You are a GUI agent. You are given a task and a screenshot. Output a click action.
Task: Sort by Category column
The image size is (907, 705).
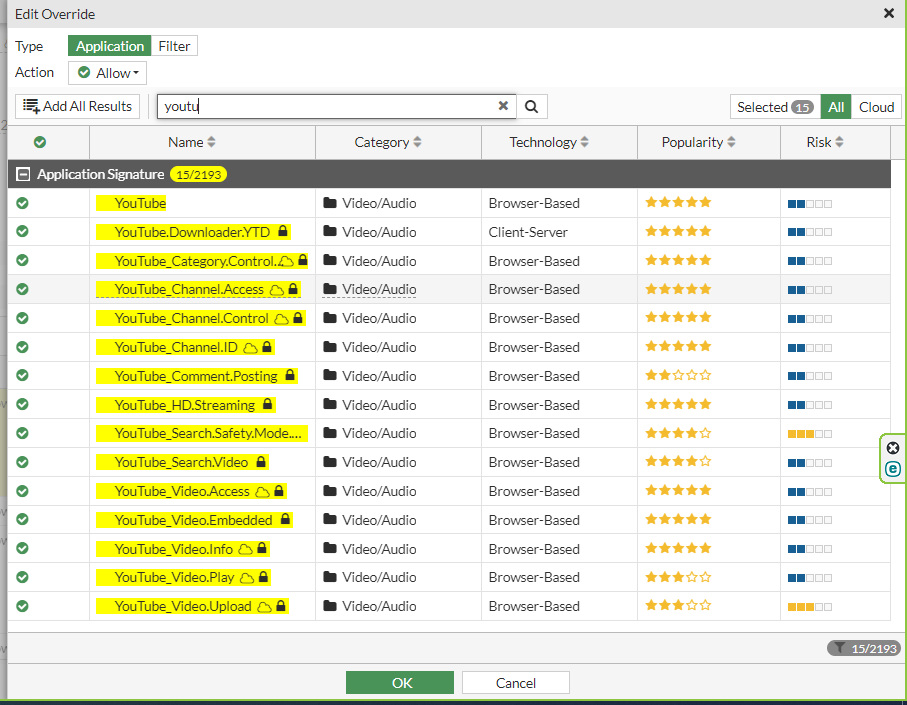tap(388, 142)
